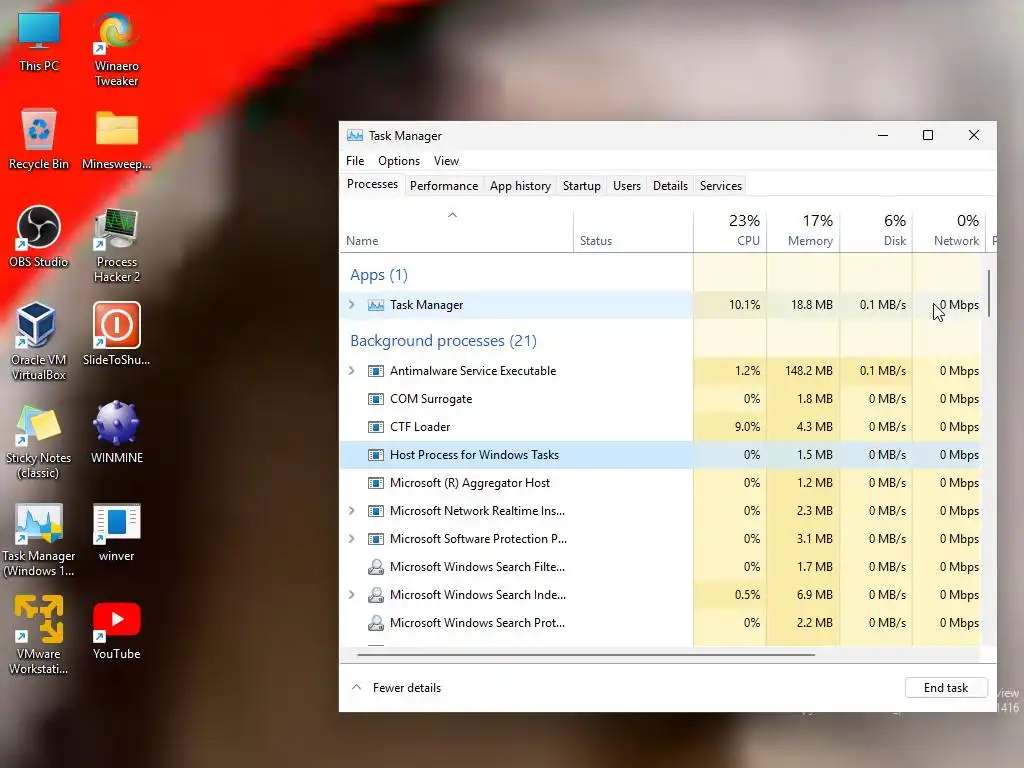
Task: Open the File menu
Action: point(355,161)
